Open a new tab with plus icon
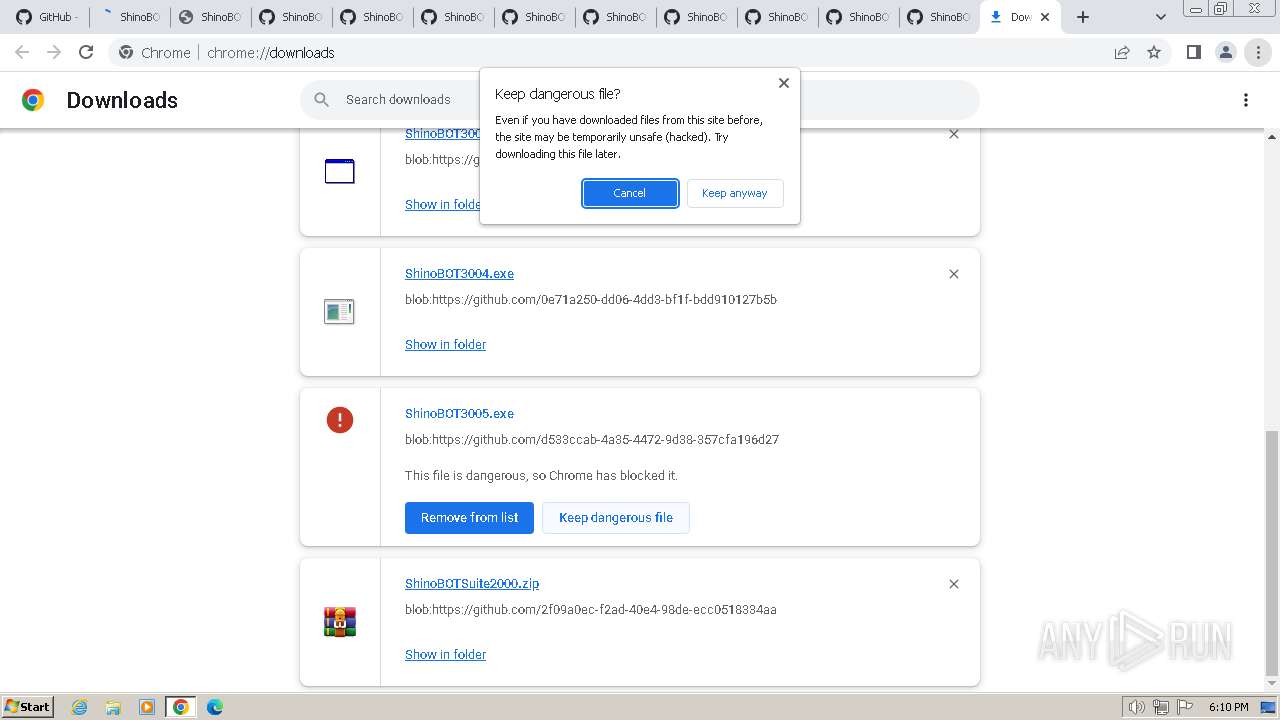Screen dimensions: 1280x720 (x=1083, y=17)
